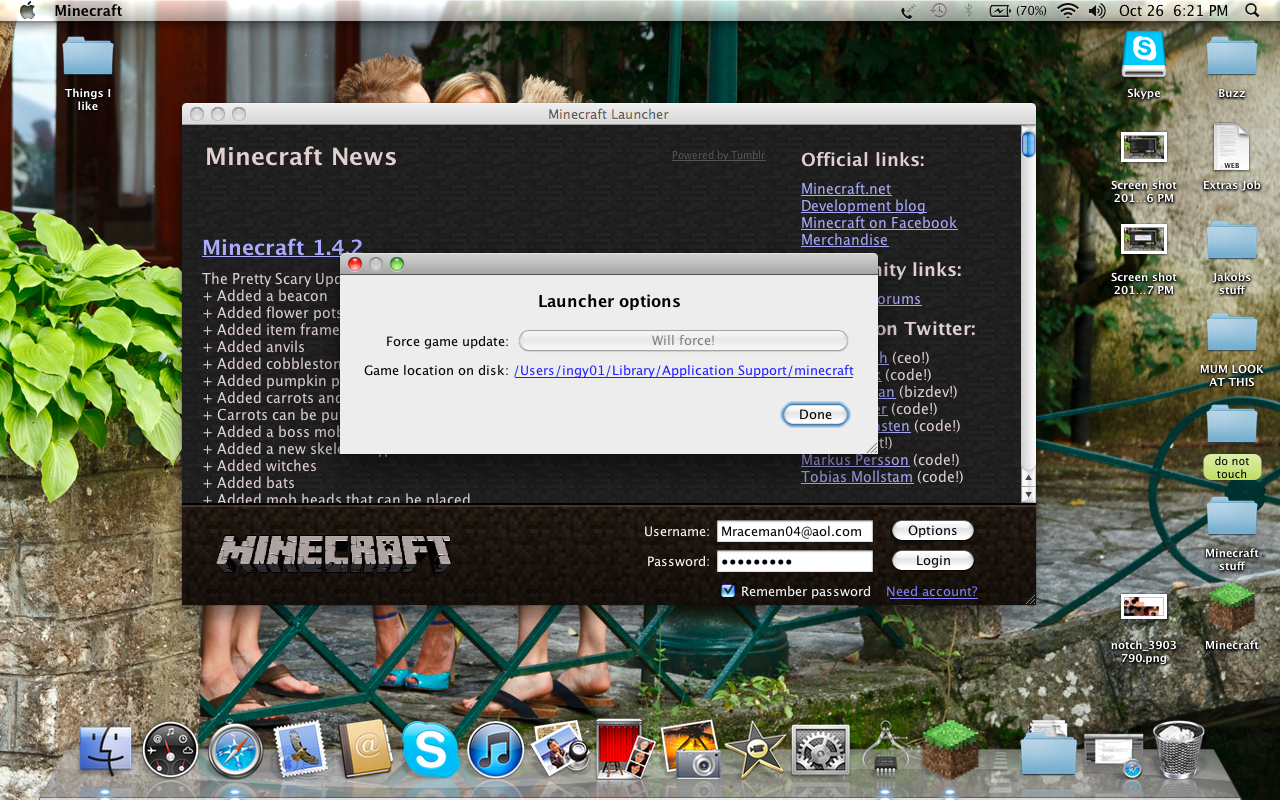Click the '+ Added bats' news line

(248, 483)
